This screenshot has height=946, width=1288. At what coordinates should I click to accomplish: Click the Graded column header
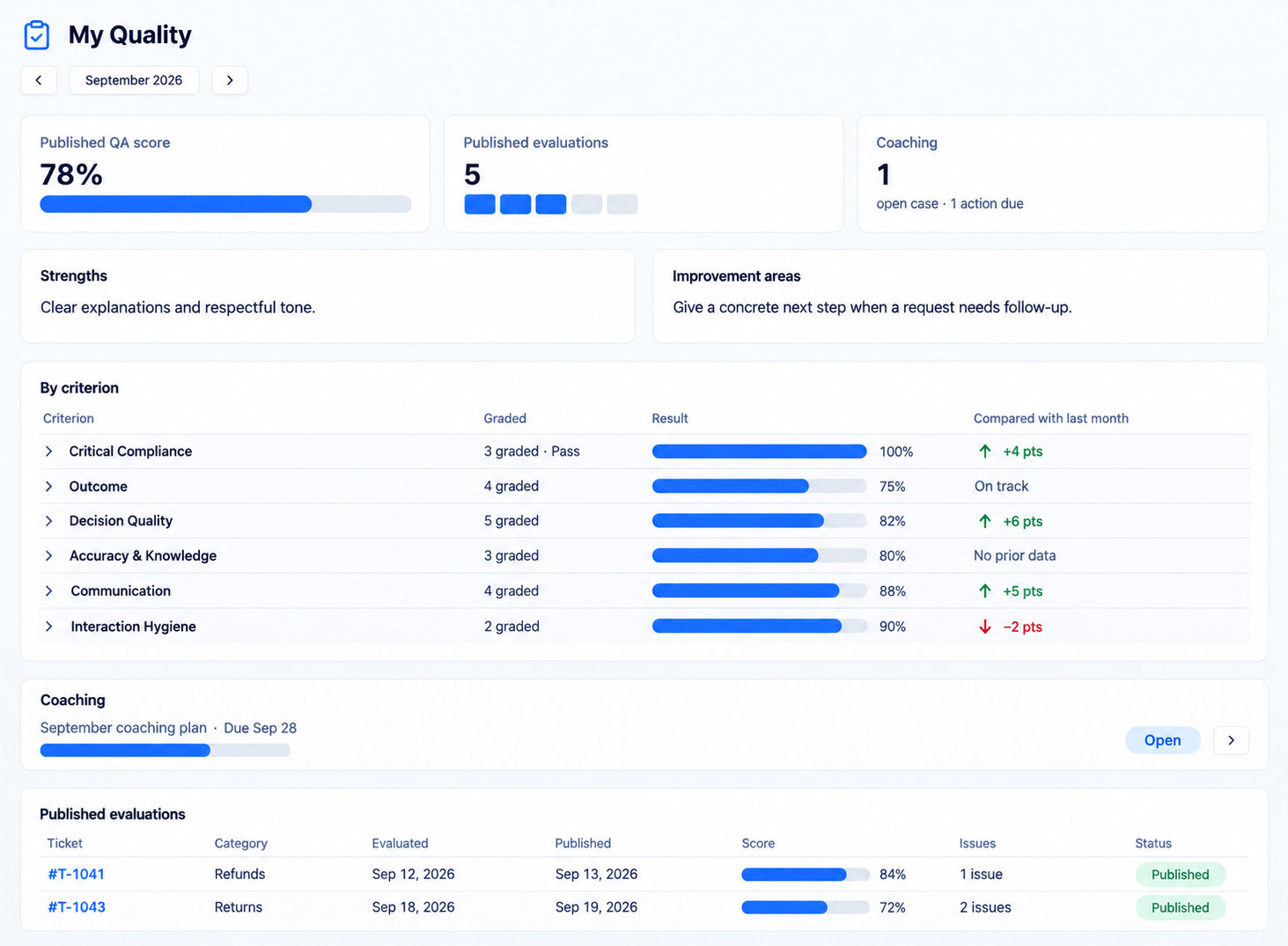(x=504, y=419)
